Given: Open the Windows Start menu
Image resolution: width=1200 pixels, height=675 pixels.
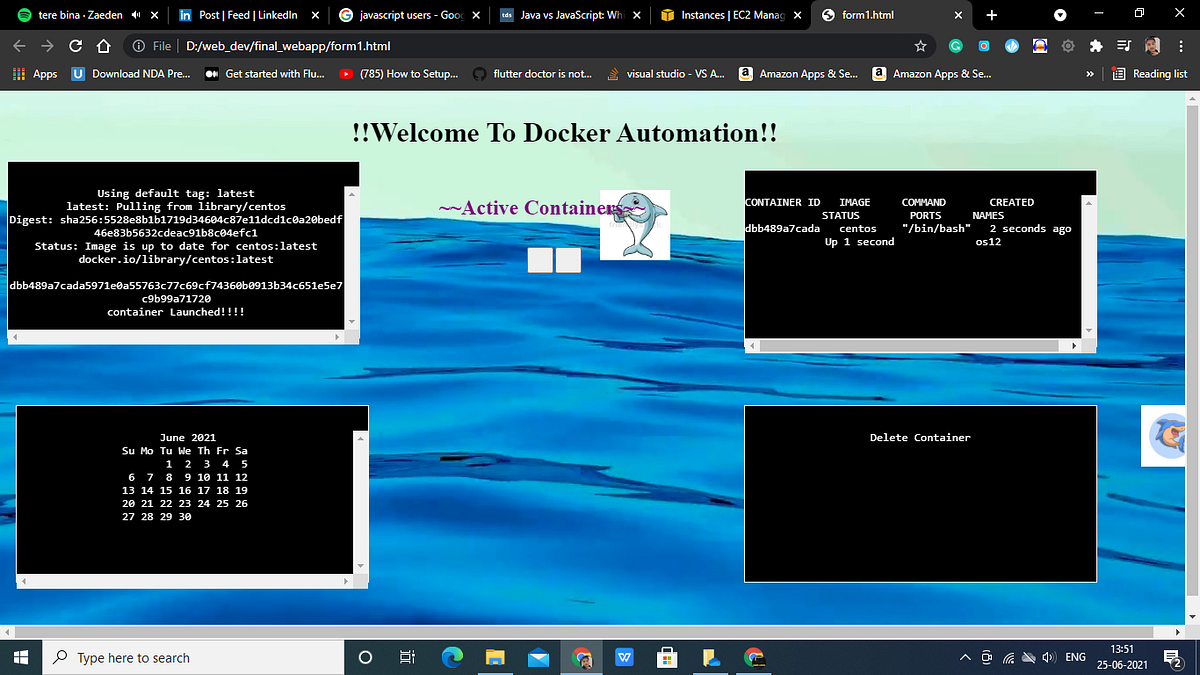Looking at the screenshot, I should coord(19,657).
